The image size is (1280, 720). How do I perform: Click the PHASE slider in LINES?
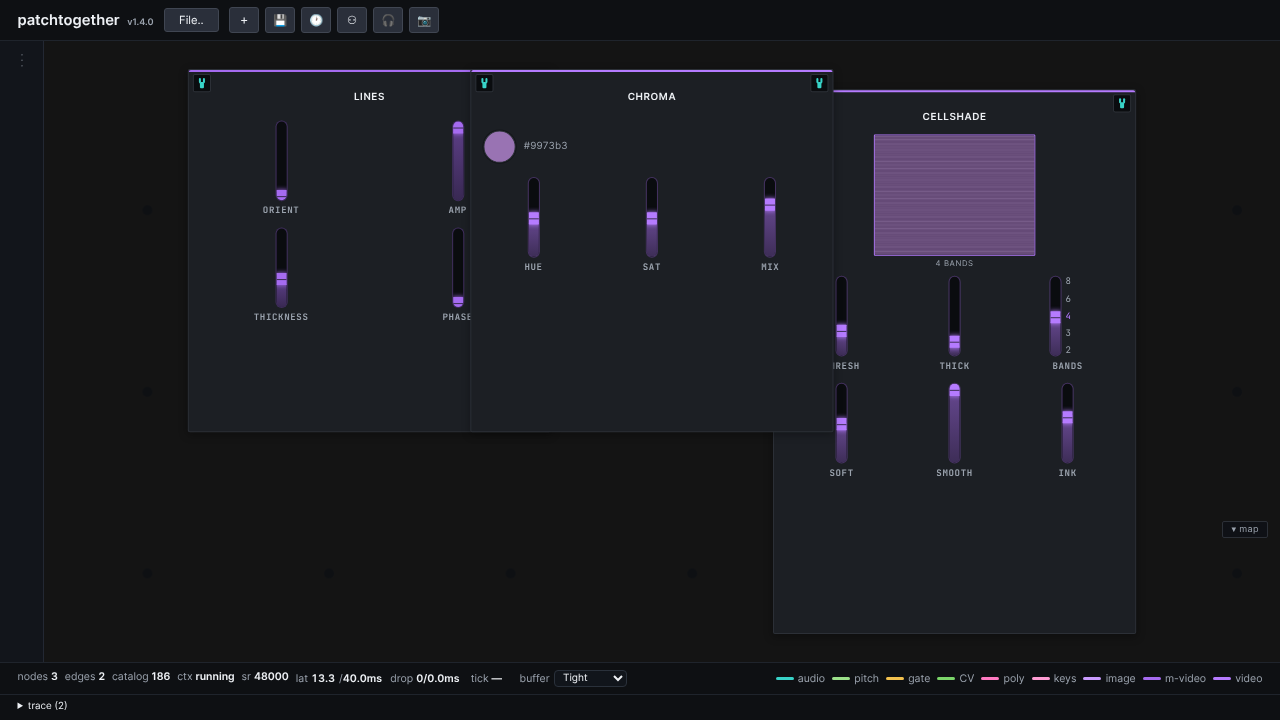pos(458,268)
